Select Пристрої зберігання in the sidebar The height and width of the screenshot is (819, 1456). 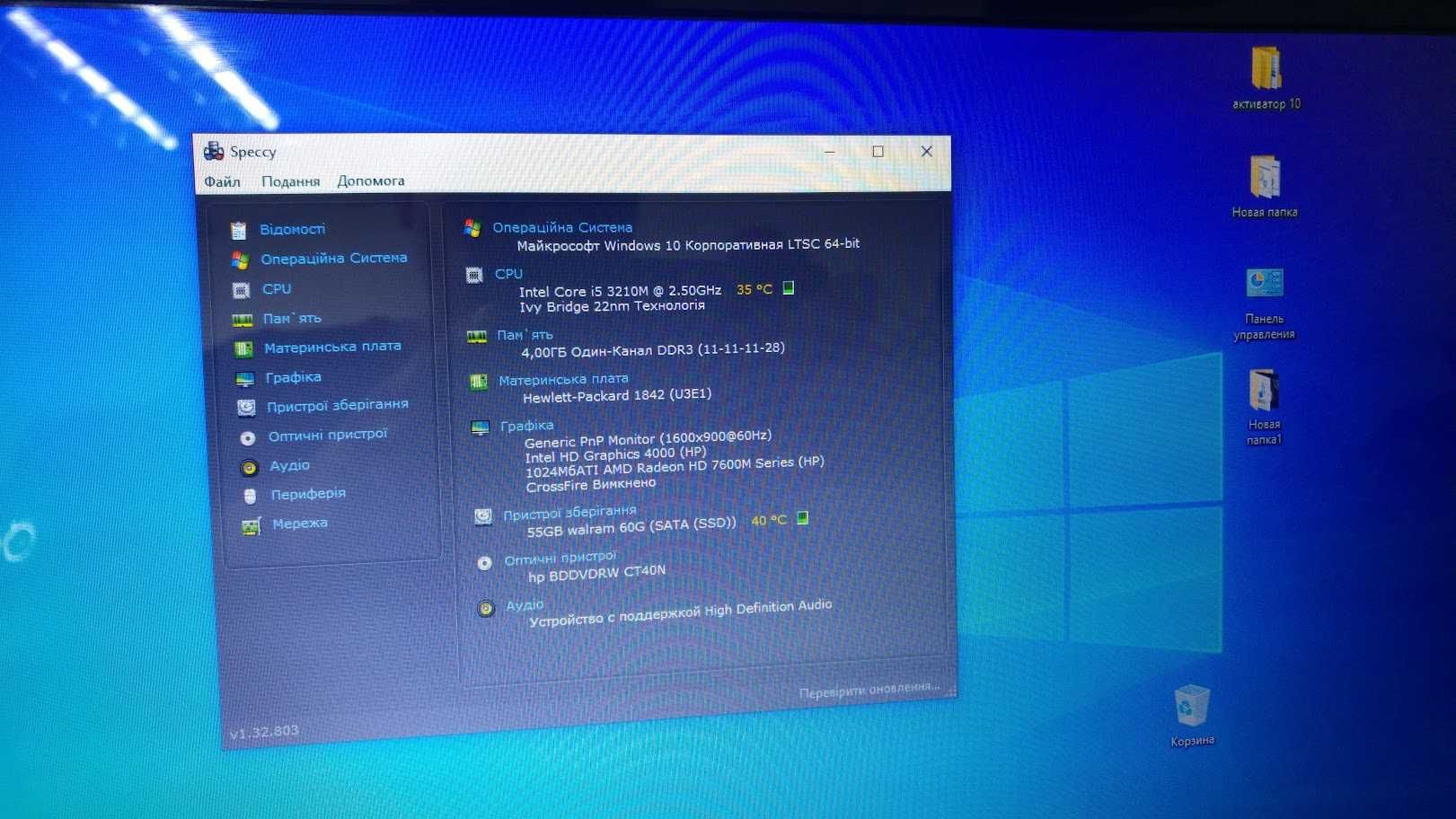tap(337, 406)
